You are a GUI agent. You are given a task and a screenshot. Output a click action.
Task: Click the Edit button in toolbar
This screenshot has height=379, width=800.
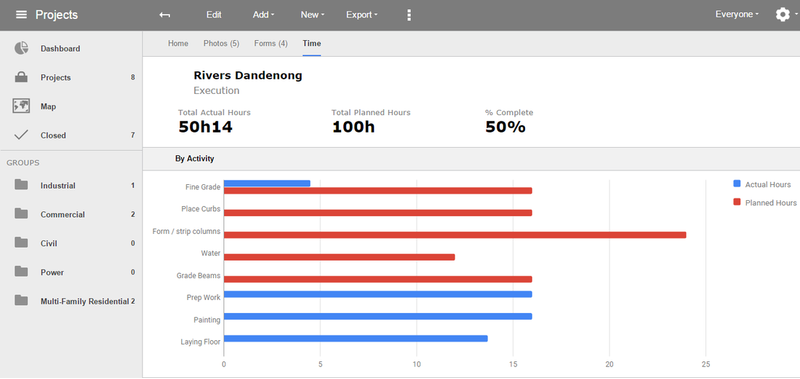click(x=214, y=15)
